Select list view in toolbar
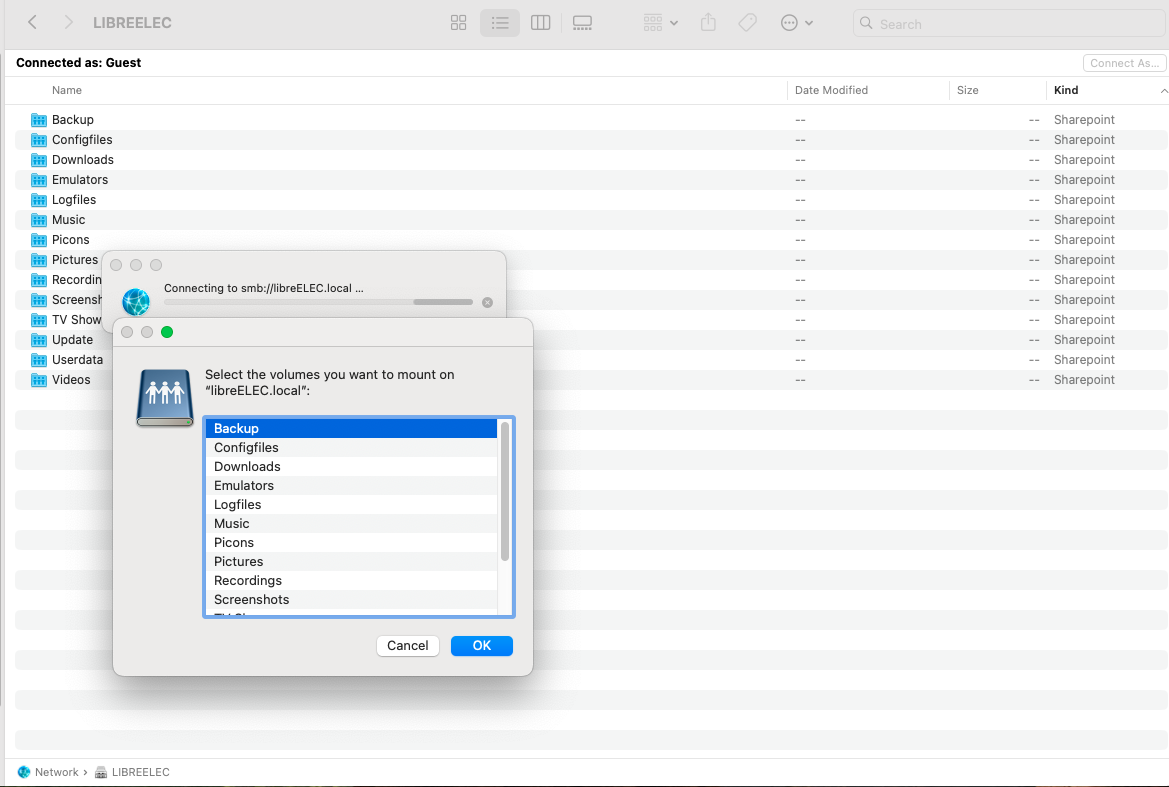Screen dimensions: 1169x787 click(x=500, y=23)
